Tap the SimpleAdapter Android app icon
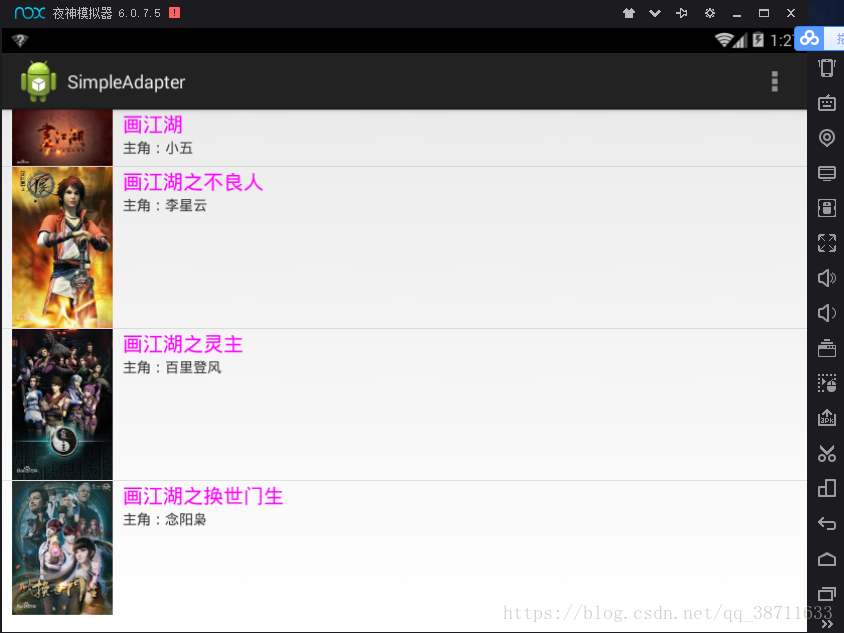Screen dimensions: 844x633 point(38,81)
